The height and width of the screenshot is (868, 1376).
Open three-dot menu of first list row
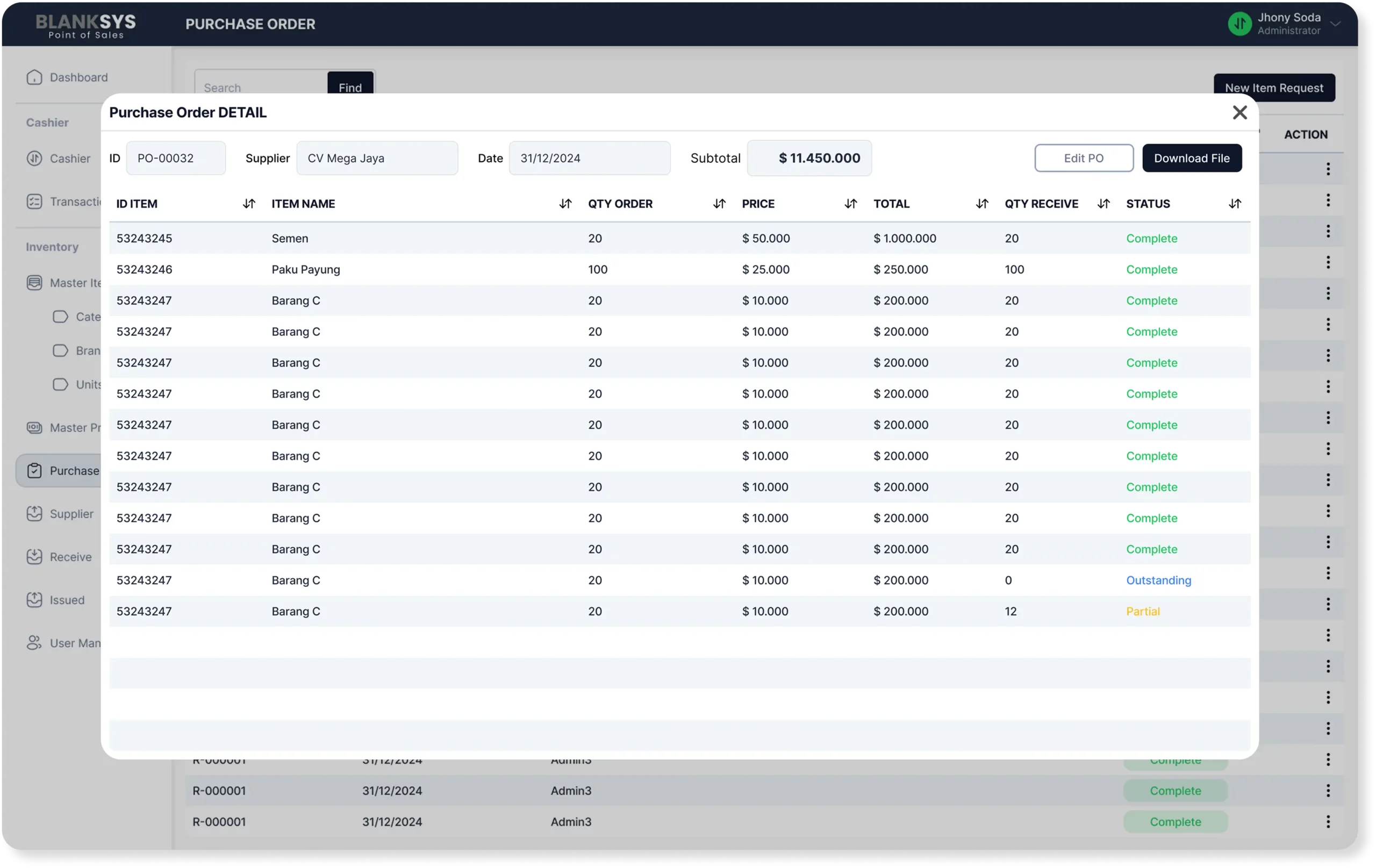(1328, 169)
